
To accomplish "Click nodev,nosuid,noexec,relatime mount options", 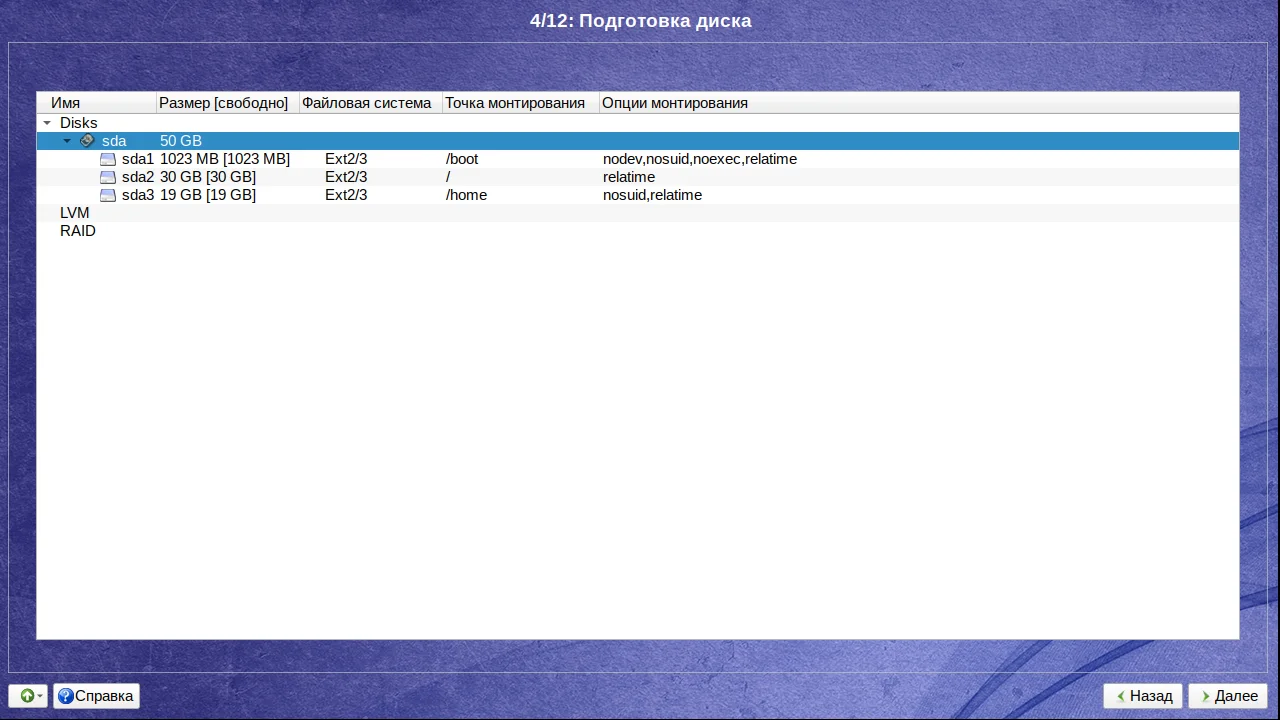I will 700,159.
